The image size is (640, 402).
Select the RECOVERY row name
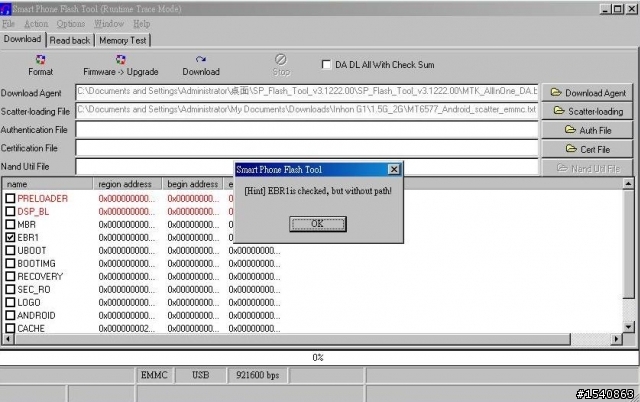click(x=40, y=276)
